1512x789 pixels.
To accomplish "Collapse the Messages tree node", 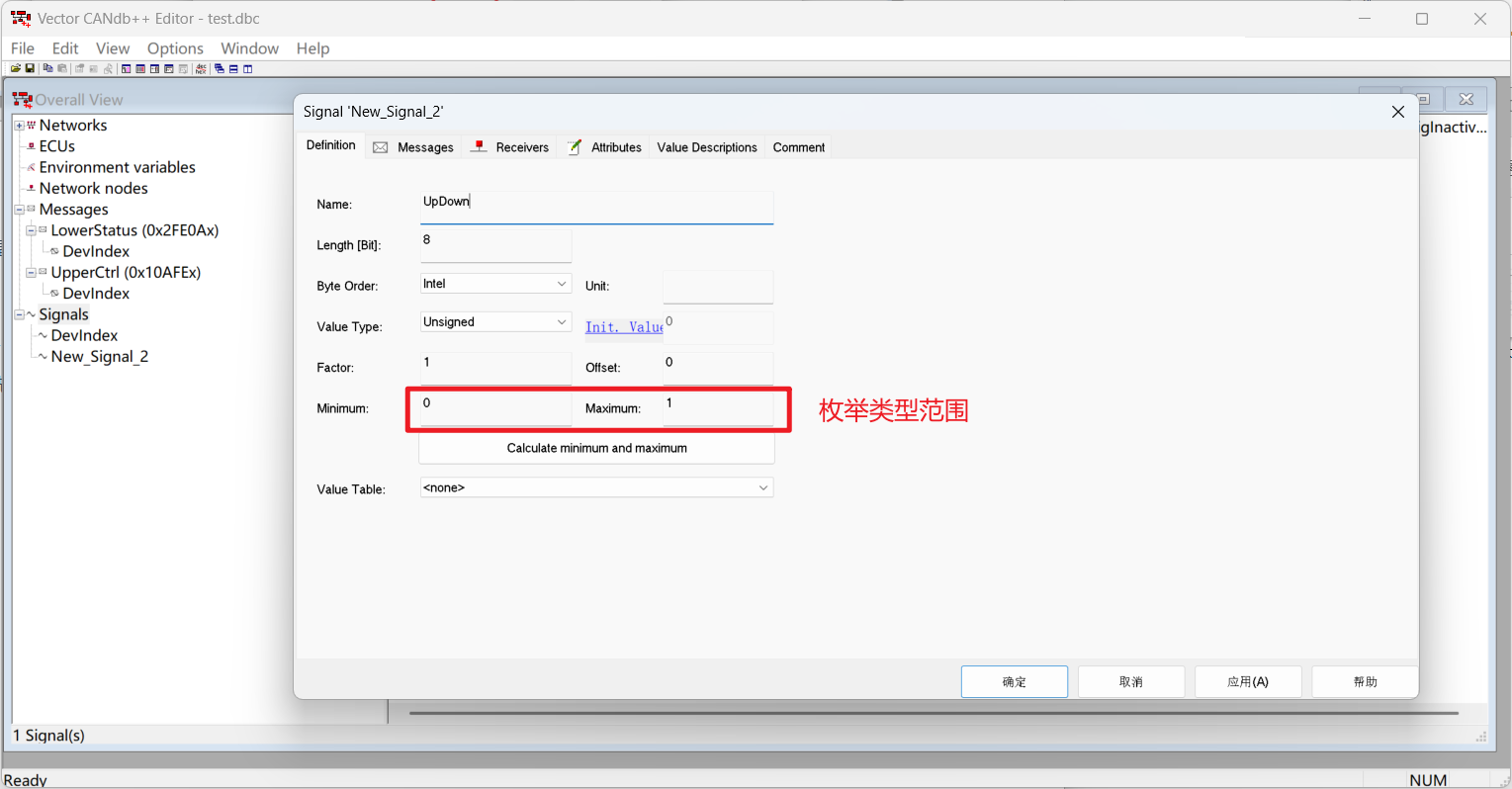I will (19, 210).
